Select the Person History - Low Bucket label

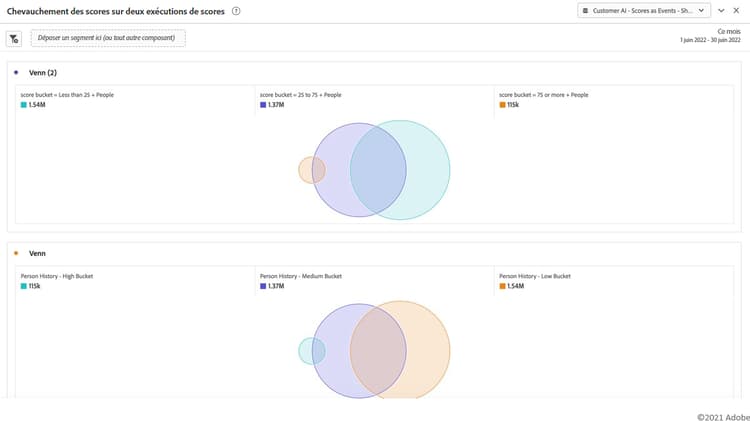pos(535,276)
